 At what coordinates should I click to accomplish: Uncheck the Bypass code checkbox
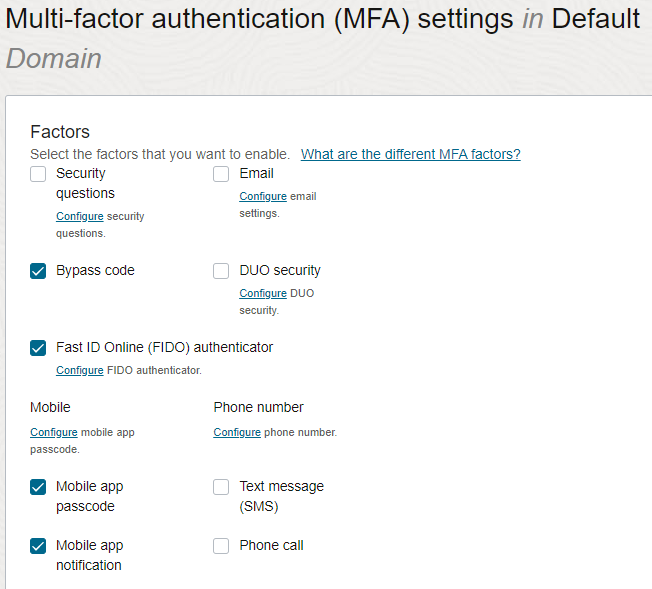[x=38, y=271]
